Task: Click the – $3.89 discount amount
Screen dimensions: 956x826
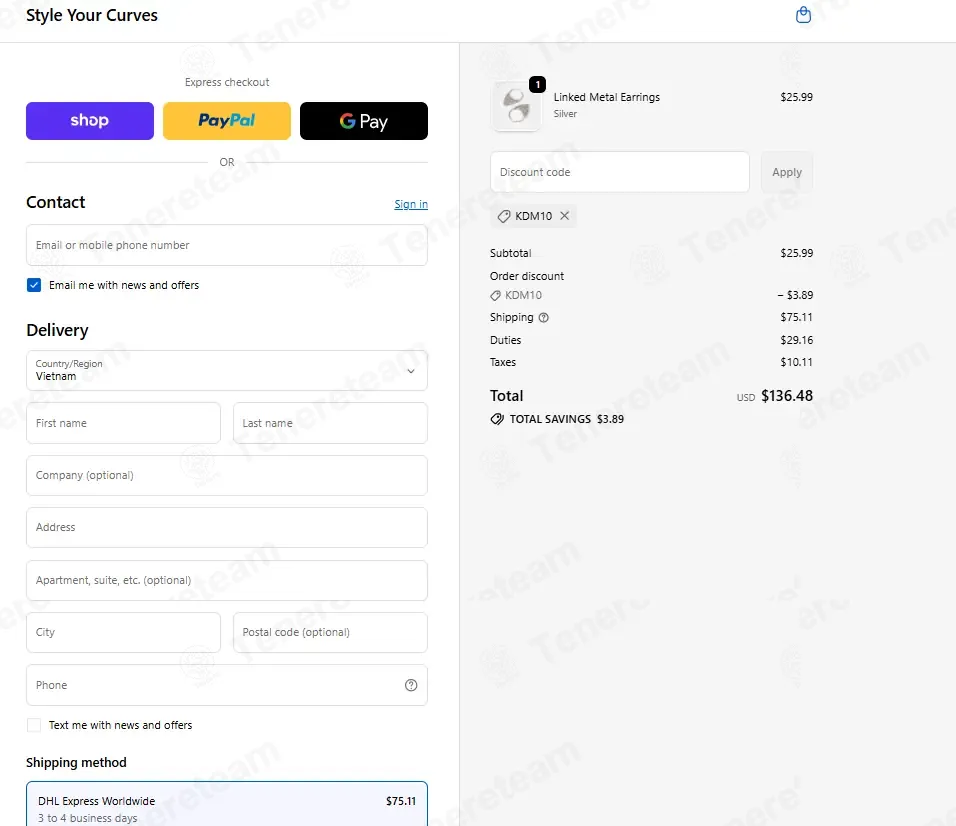Action: (x=795, y=295)
